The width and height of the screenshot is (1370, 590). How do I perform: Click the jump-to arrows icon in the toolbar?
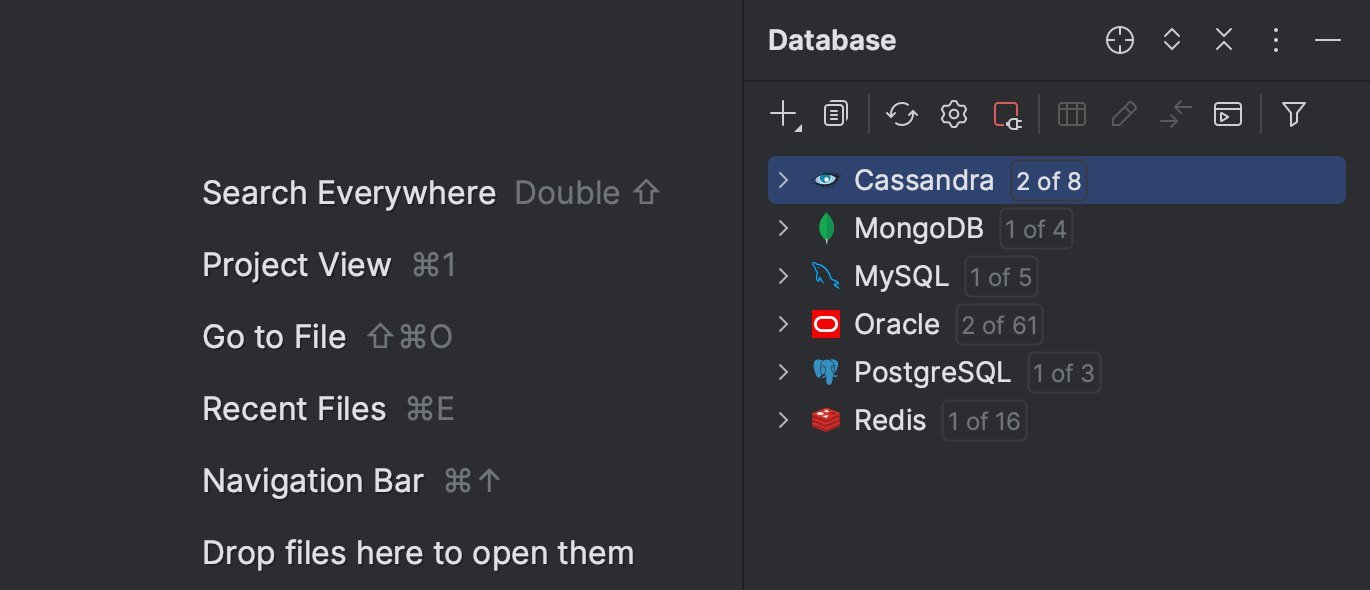[x=1175, y=113]
